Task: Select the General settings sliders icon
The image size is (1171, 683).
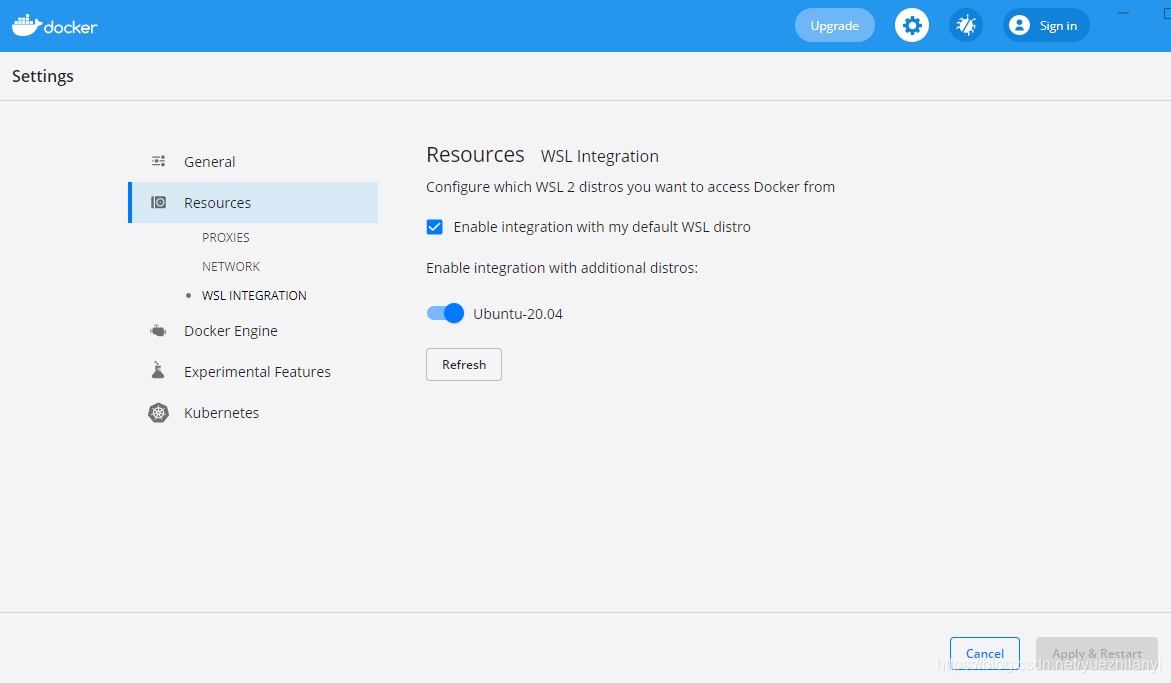Action: [x=158, y=160]
